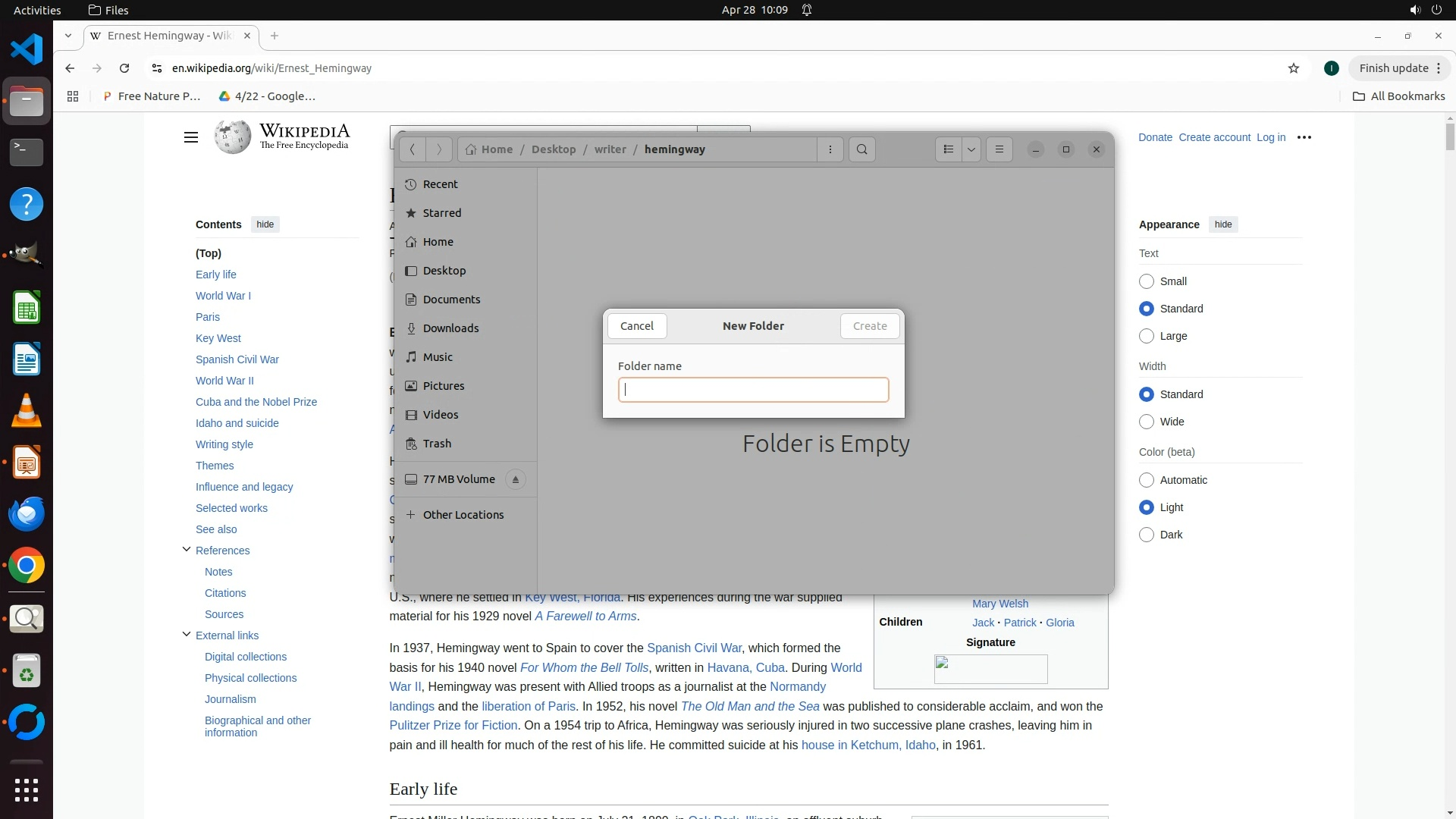1456x819 pixels.
Task: Eject the 77 MB Volume
Action: (515, 479)
